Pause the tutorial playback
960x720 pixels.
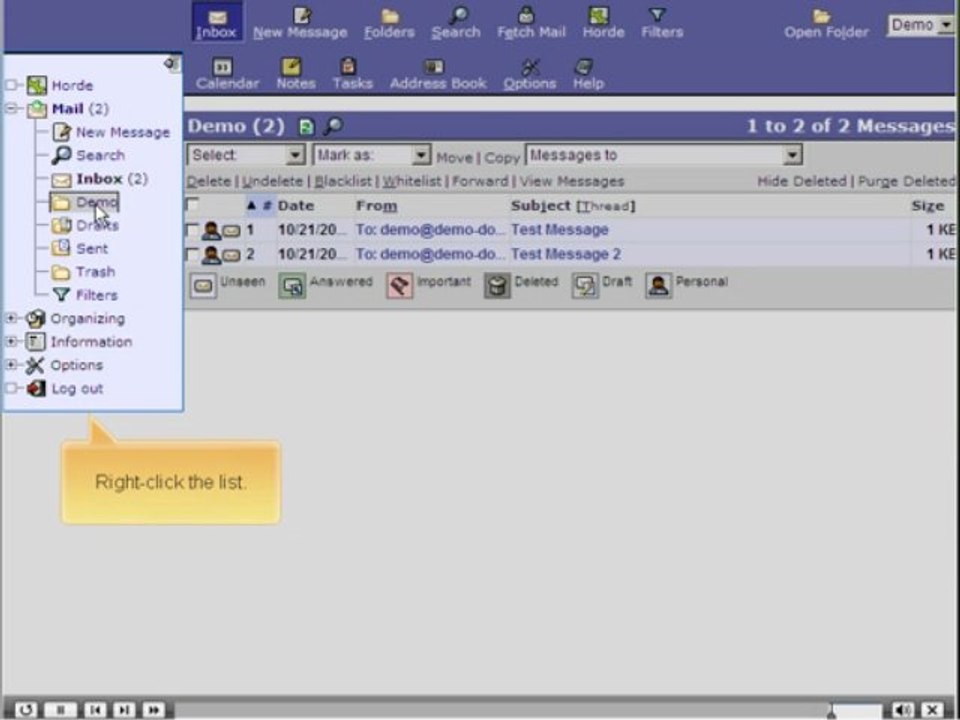click(61, 710)
